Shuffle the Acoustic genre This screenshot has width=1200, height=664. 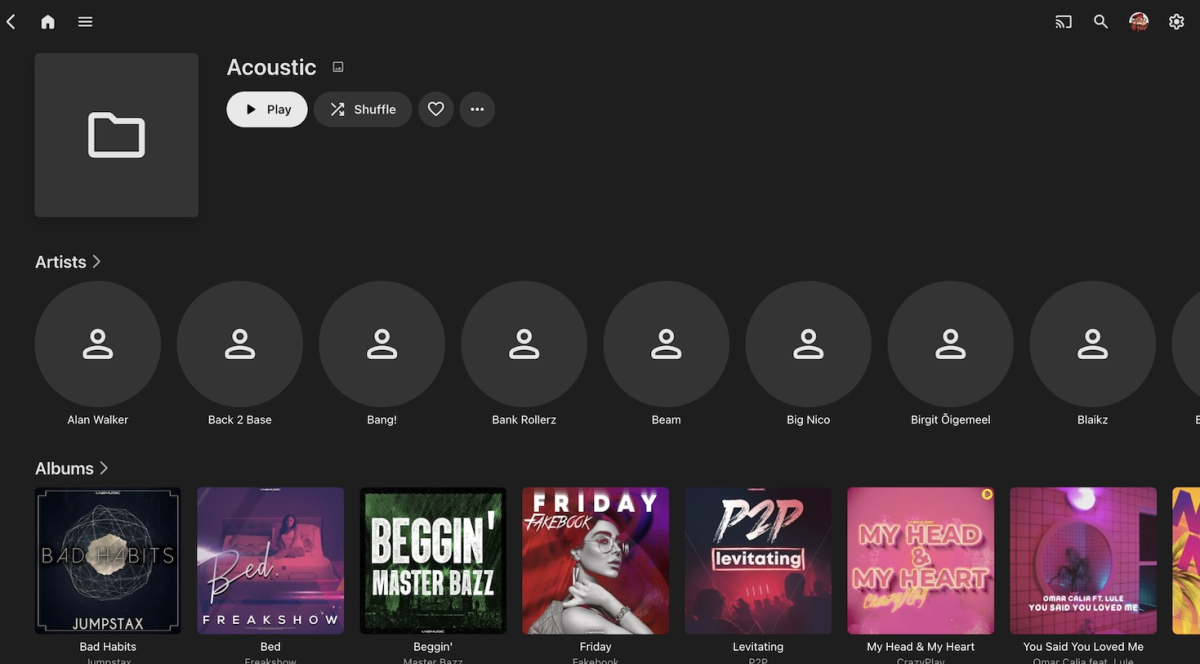click(x=363, y=109)
